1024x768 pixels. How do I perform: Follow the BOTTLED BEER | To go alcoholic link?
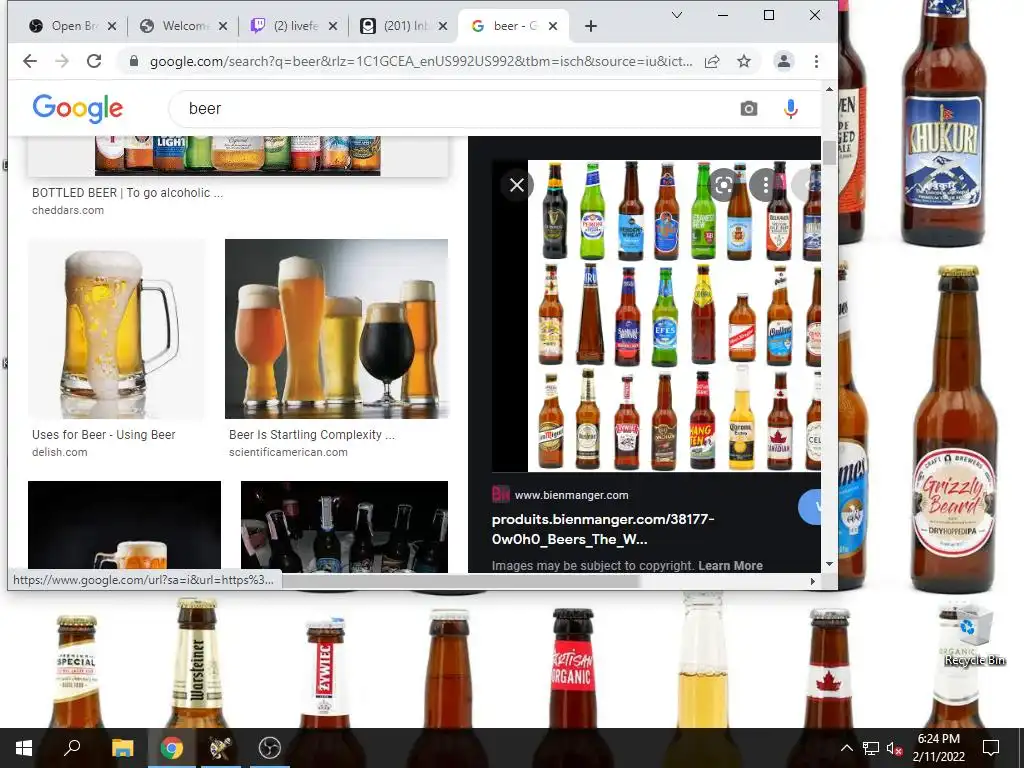[127, 193]
